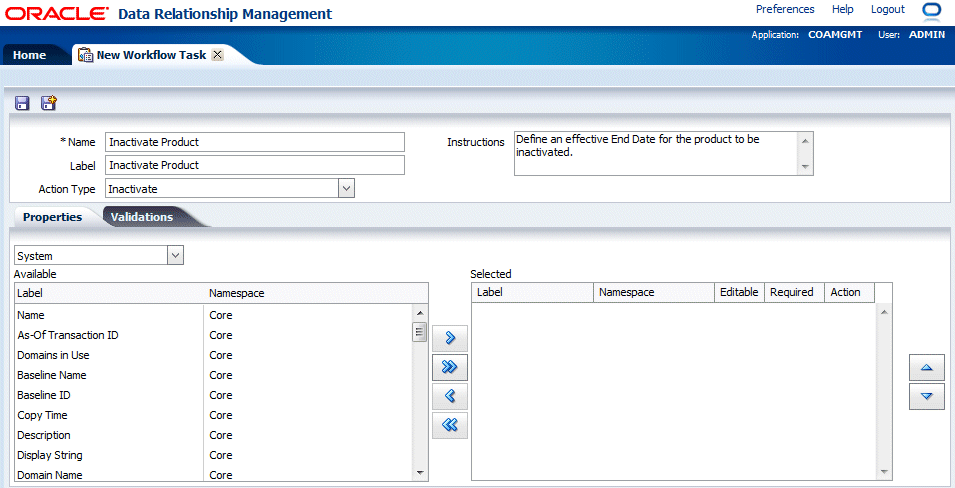Click COAMGMT application name
Screen dimensions: 955x488
click(x=835, y=35)
